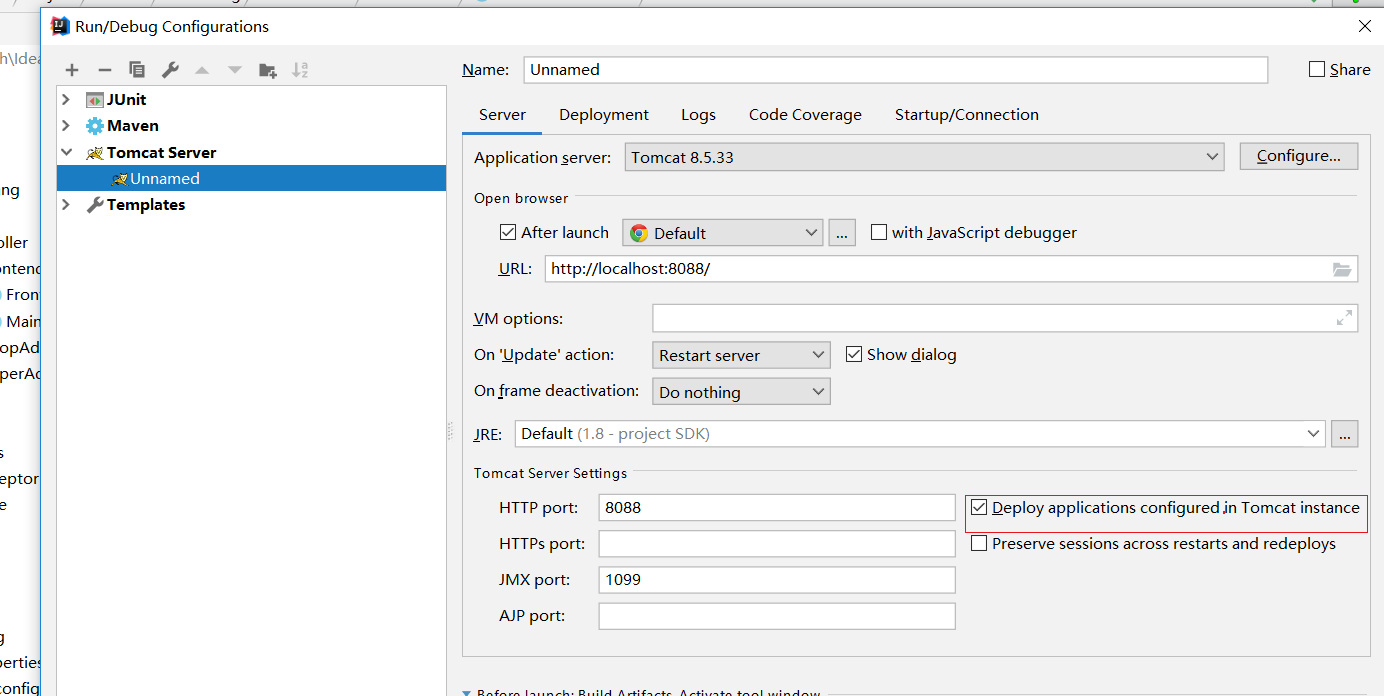The width and height of the screenshot is (1384, 696).
Task: Click the VM options input field
Action: [1005, 318]
